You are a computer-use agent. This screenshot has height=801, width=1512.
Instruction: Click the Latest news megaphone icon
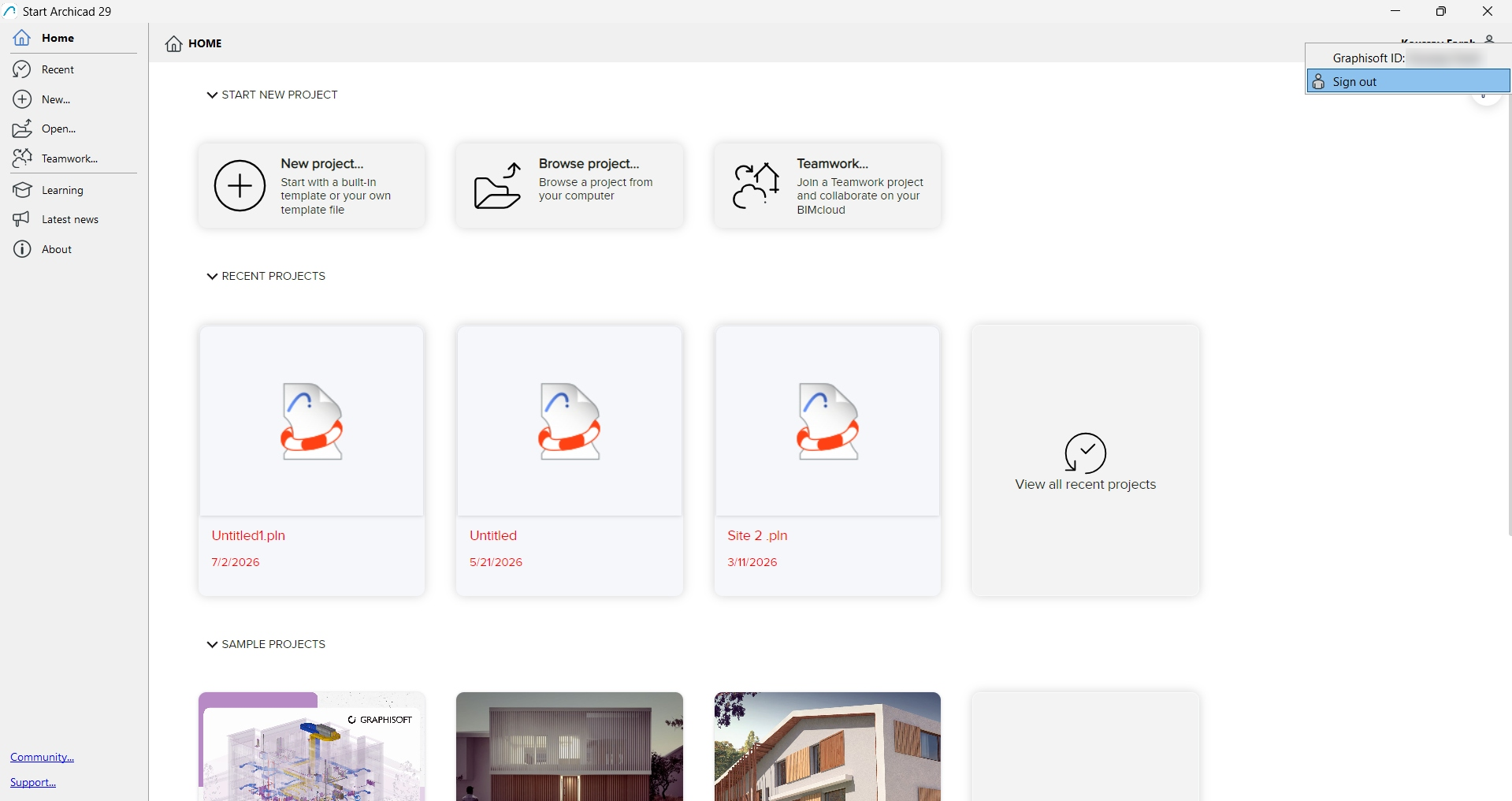point(22,219)
